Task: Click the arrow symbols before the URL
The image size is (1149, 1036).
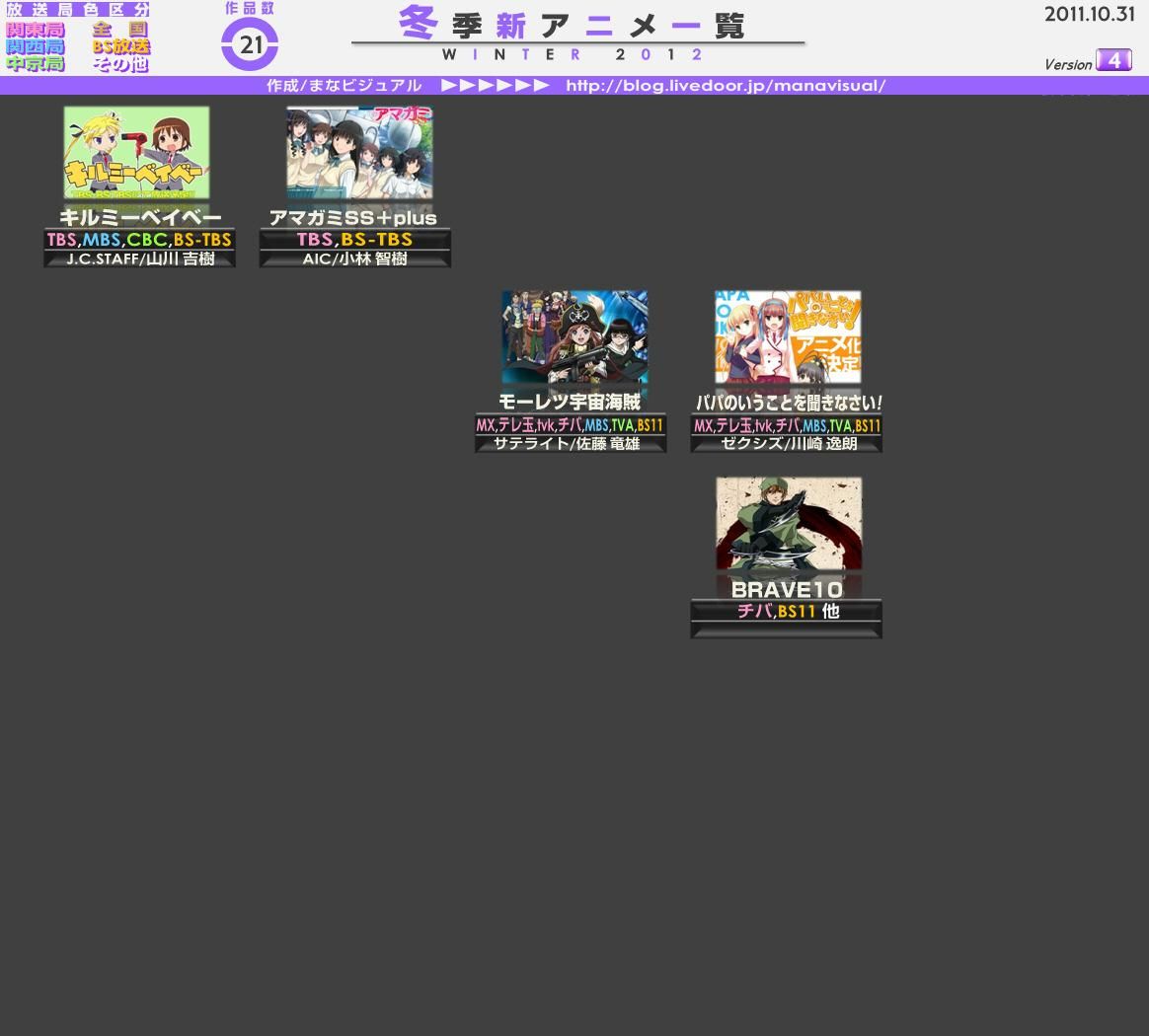Action: click(496, 85)
